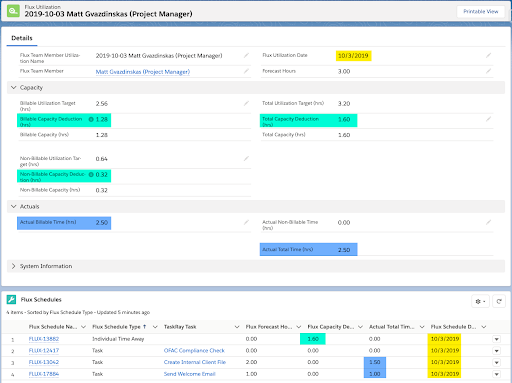The width and height of the screenshot is (512, 383).
Task: Open Send Welcome Email task
Action: [190, 374]
